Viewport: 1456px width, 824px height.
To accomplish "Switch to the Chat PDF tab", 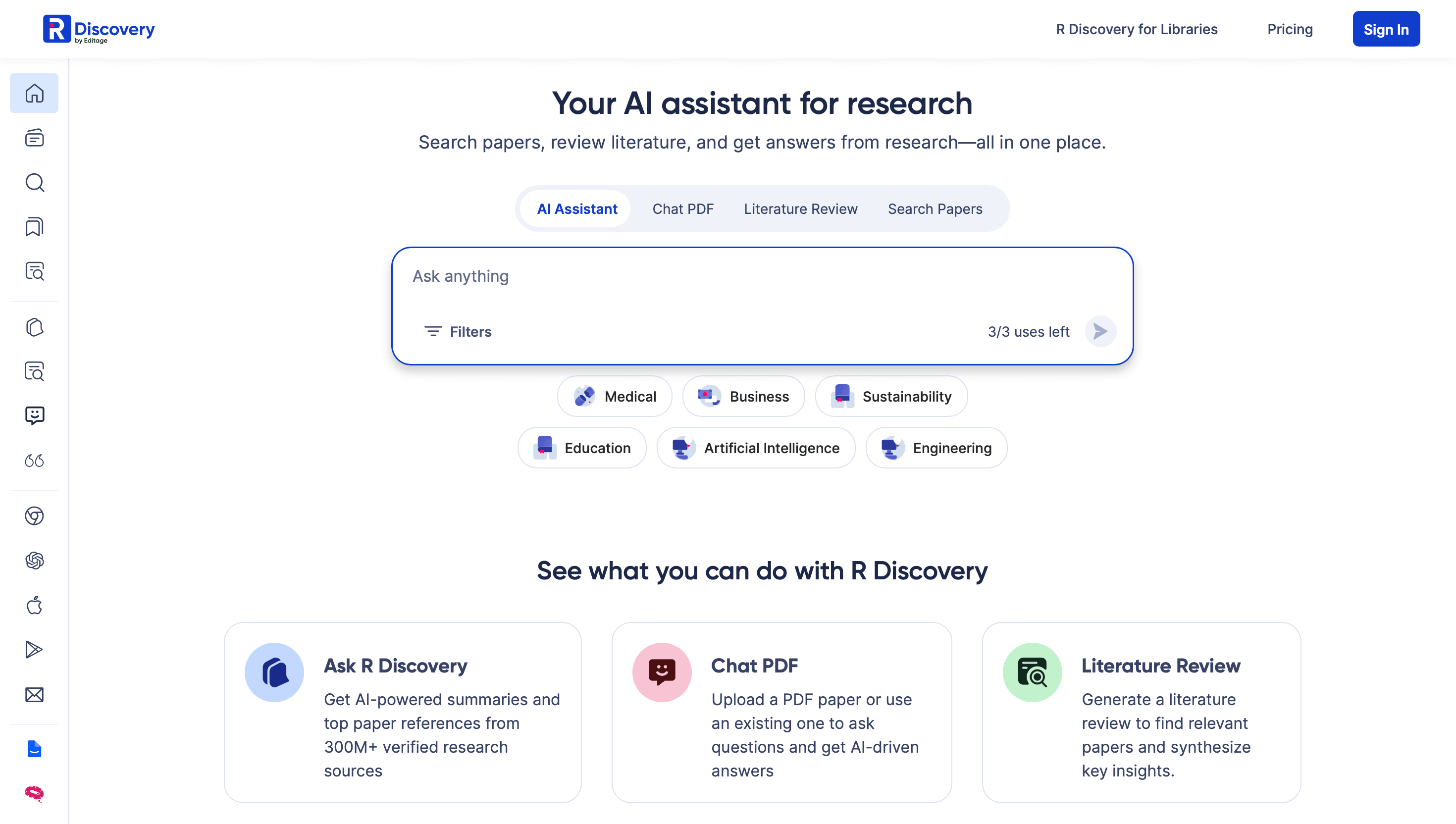I will pyautogui.click(x=683, y=209).
